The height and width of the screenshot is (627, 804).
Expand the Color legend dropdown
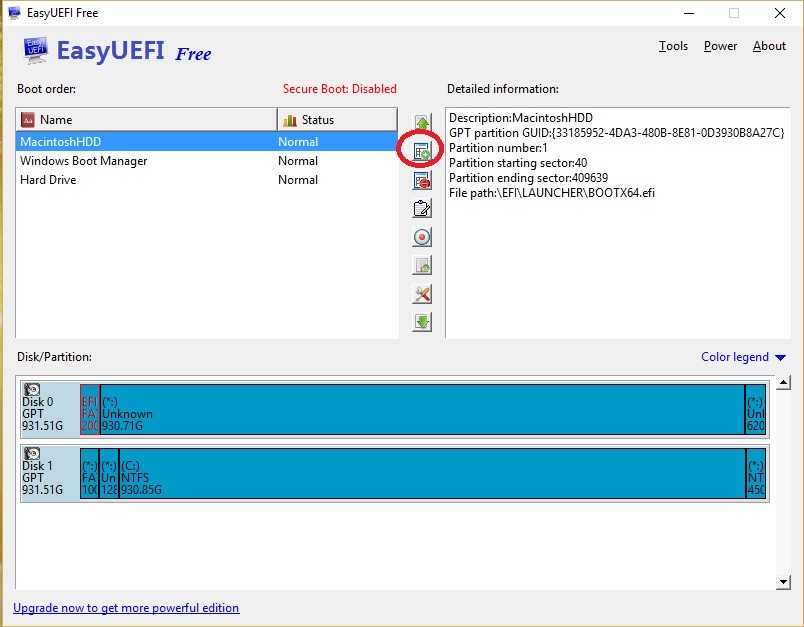pyautogui.click(x=743, y=357)
